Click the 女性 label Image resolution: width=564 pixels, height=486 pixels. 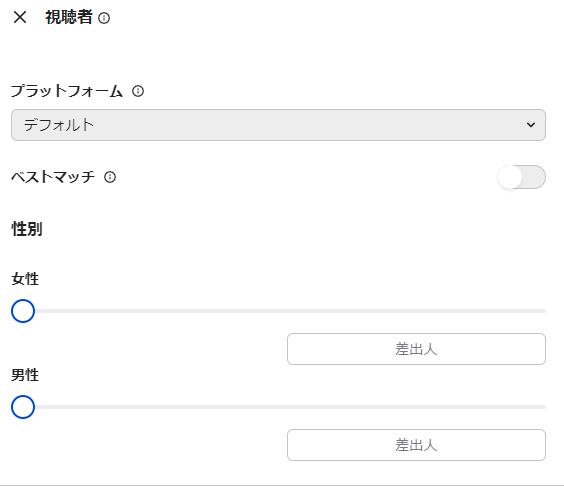coord(25,279)
